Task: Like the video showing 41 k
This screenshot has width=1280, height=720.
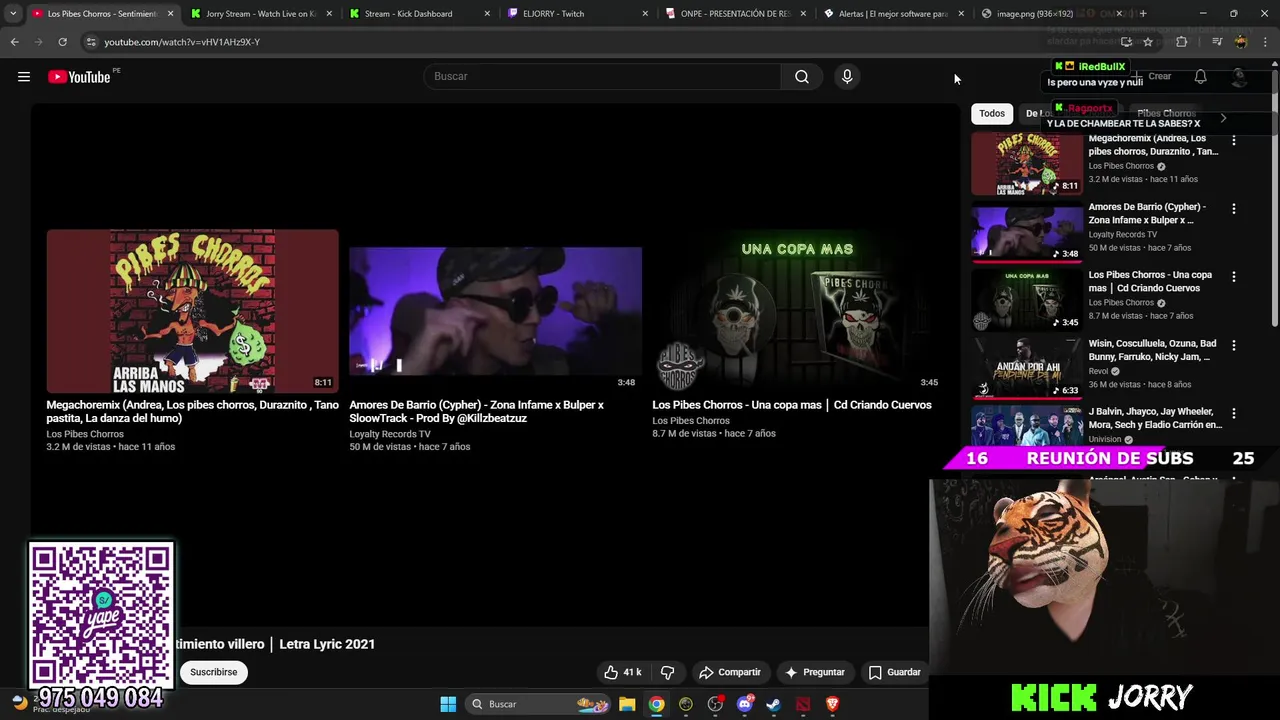Action: pyautogui.click(x=622, y=672)
